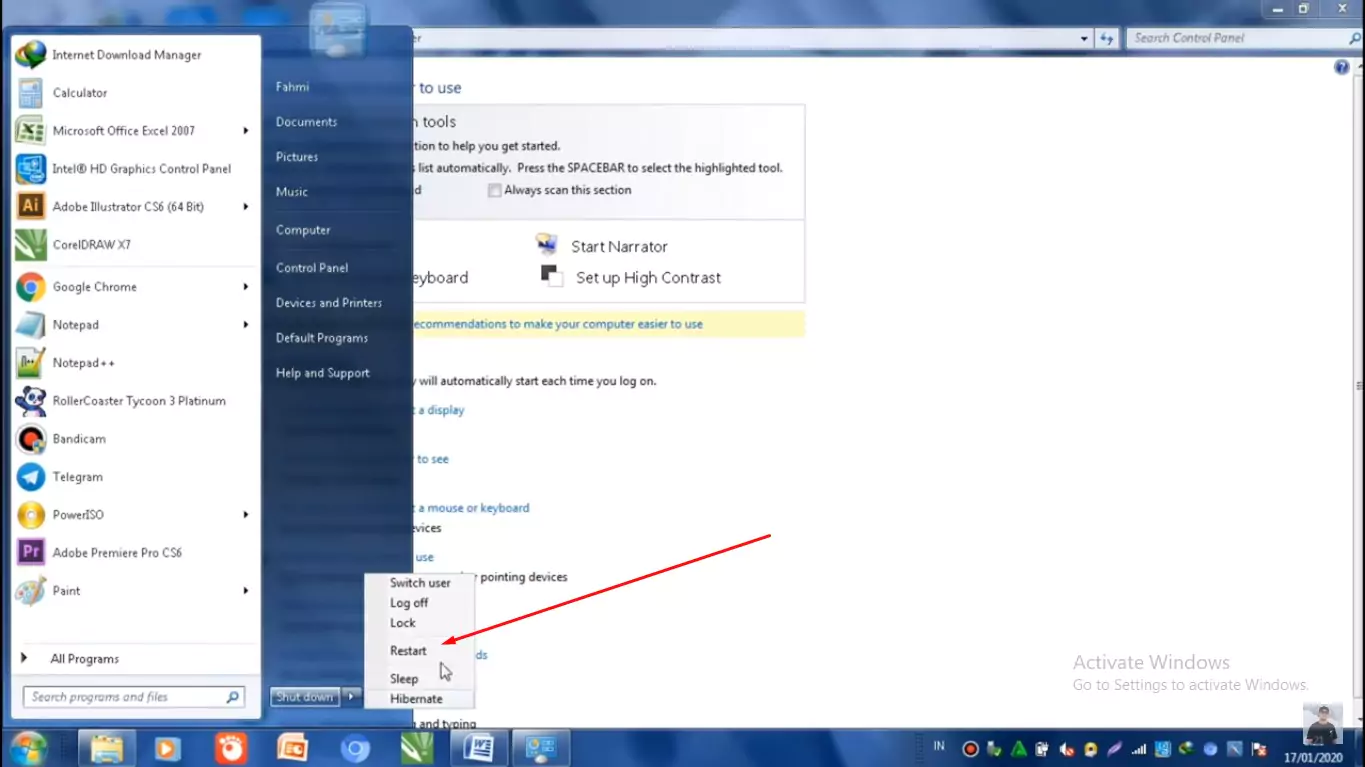Open Documents from Start menu

point(306,122)
